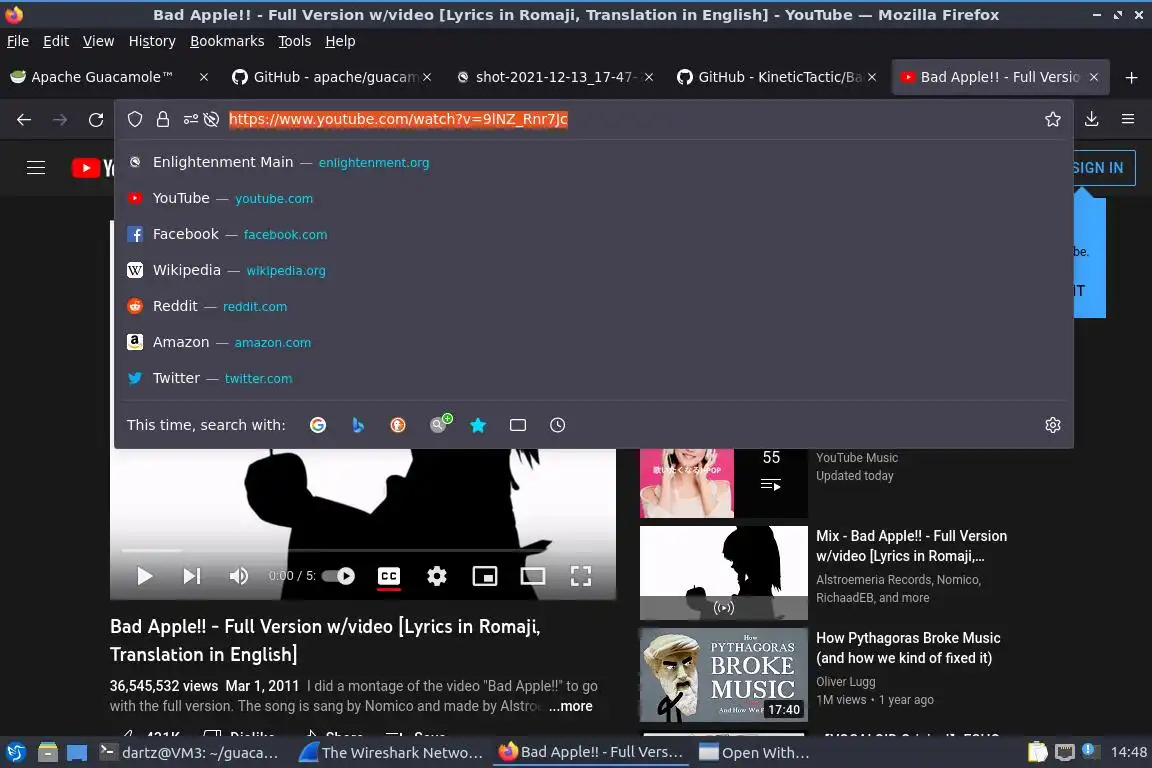Click the video progress bar
The height and width of the screenshot is (768, 1152).
(362, 550)
